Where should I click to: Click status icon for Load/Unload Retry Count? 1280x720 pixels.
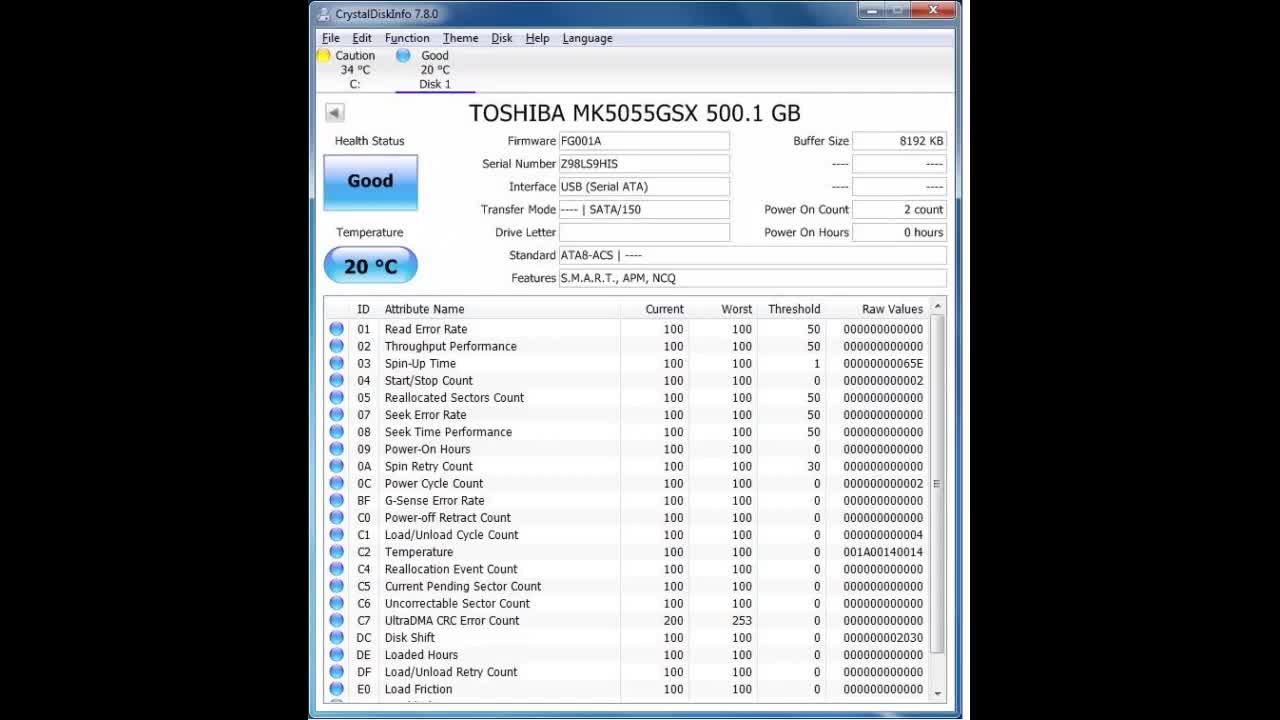336,672
